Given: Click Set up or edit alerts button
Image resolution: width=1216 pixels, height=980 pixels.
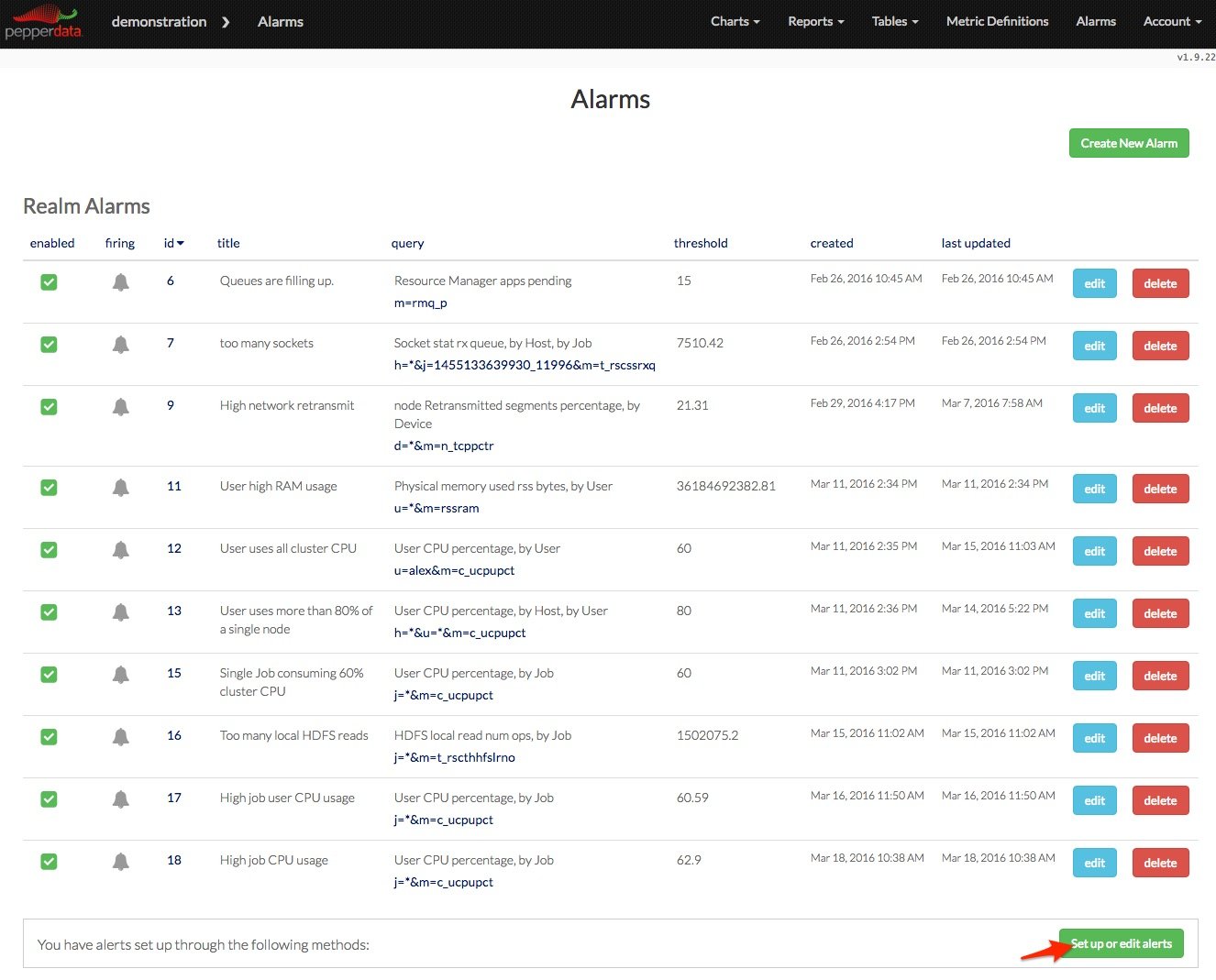Looking at the screenshot, I should (x=1121, y=943).
